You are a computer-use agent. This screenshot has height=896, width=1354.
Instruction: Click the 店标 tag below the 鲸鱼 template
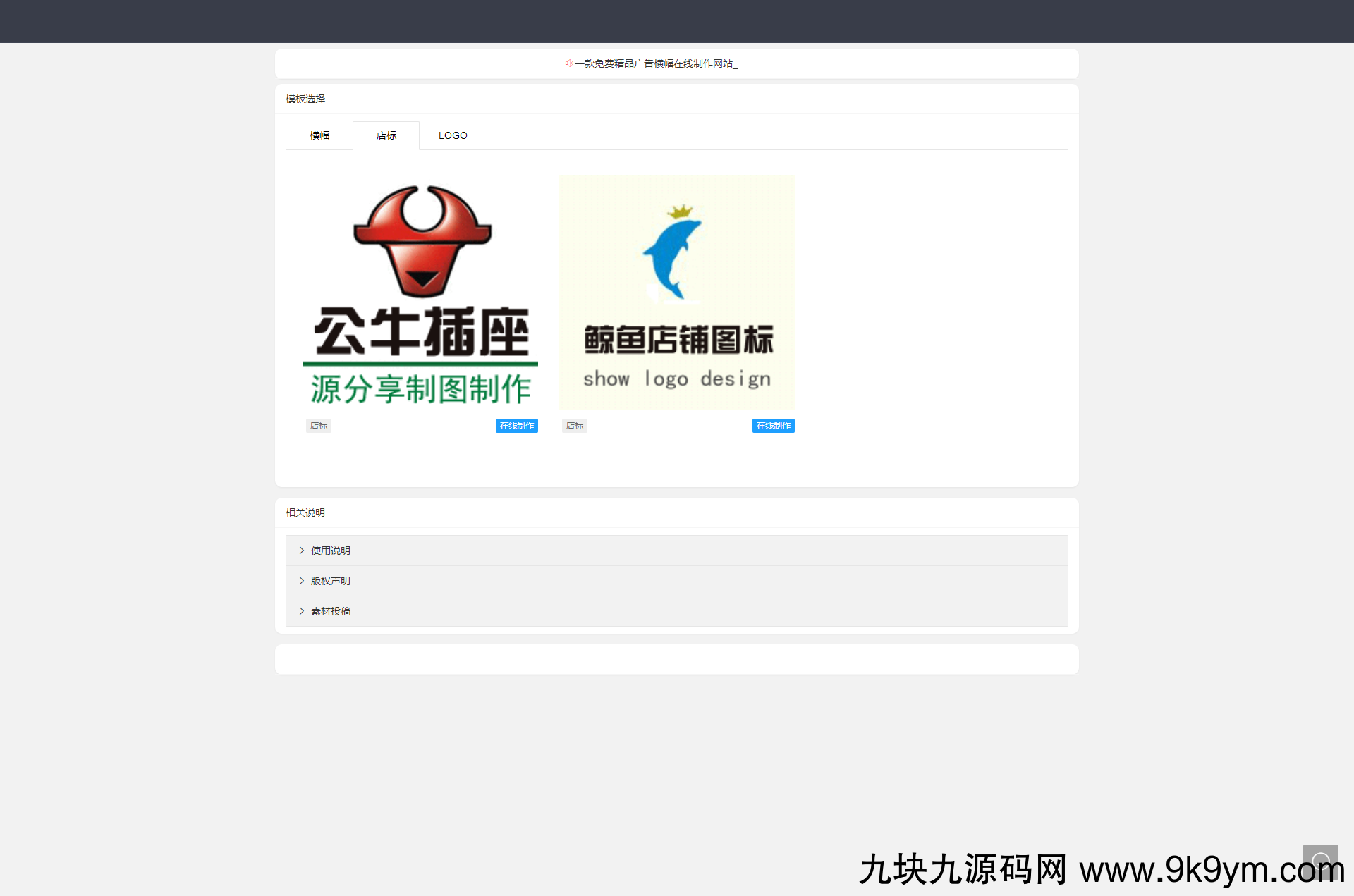pyautogui.click(x=575, y=426)
